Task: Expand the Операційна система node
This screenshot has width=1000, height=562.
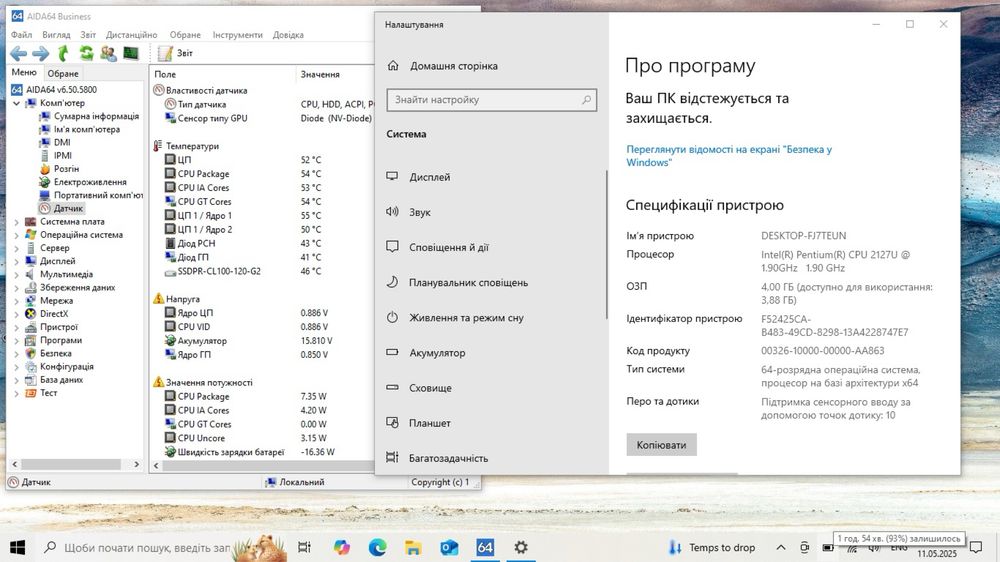Action: pos(17,235)
